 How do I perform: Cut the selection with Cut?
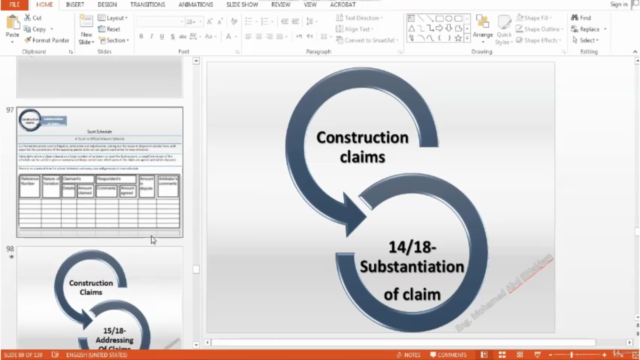(33, 18)
